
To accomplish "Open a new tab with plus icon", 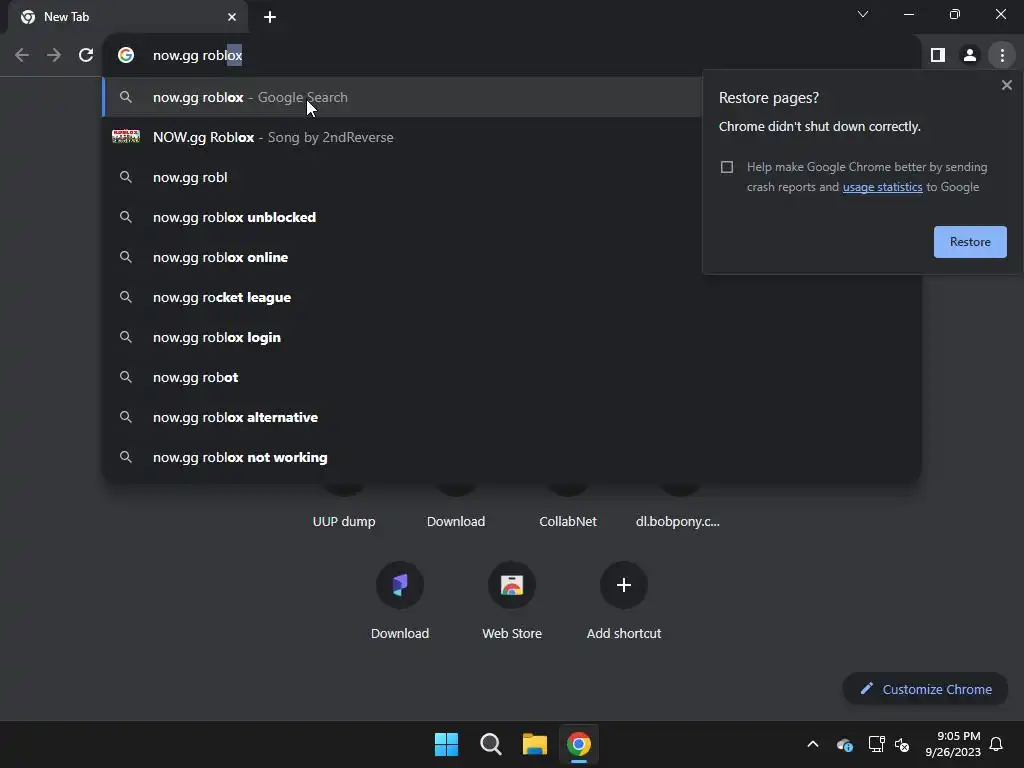I will pyautogui.click(x=270, y=17).
